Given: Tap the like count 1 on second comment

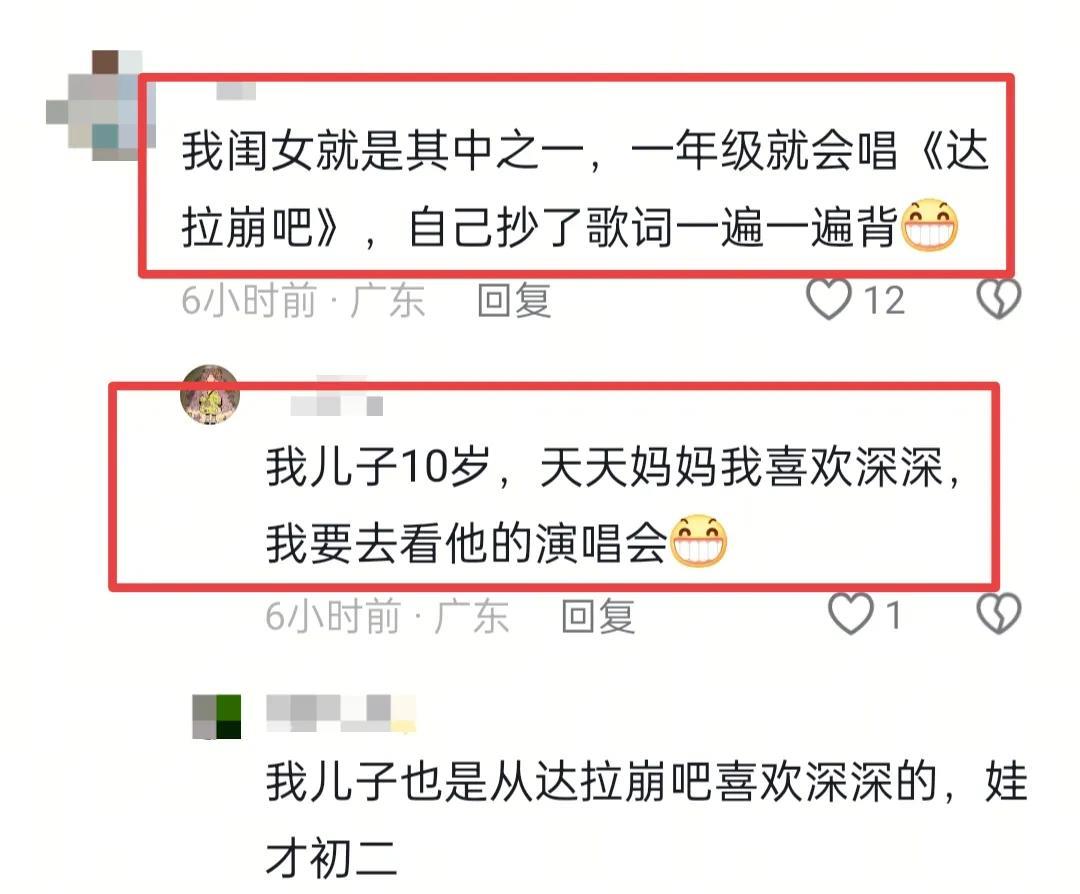Looking at the screenshot, I should (893, 615).
